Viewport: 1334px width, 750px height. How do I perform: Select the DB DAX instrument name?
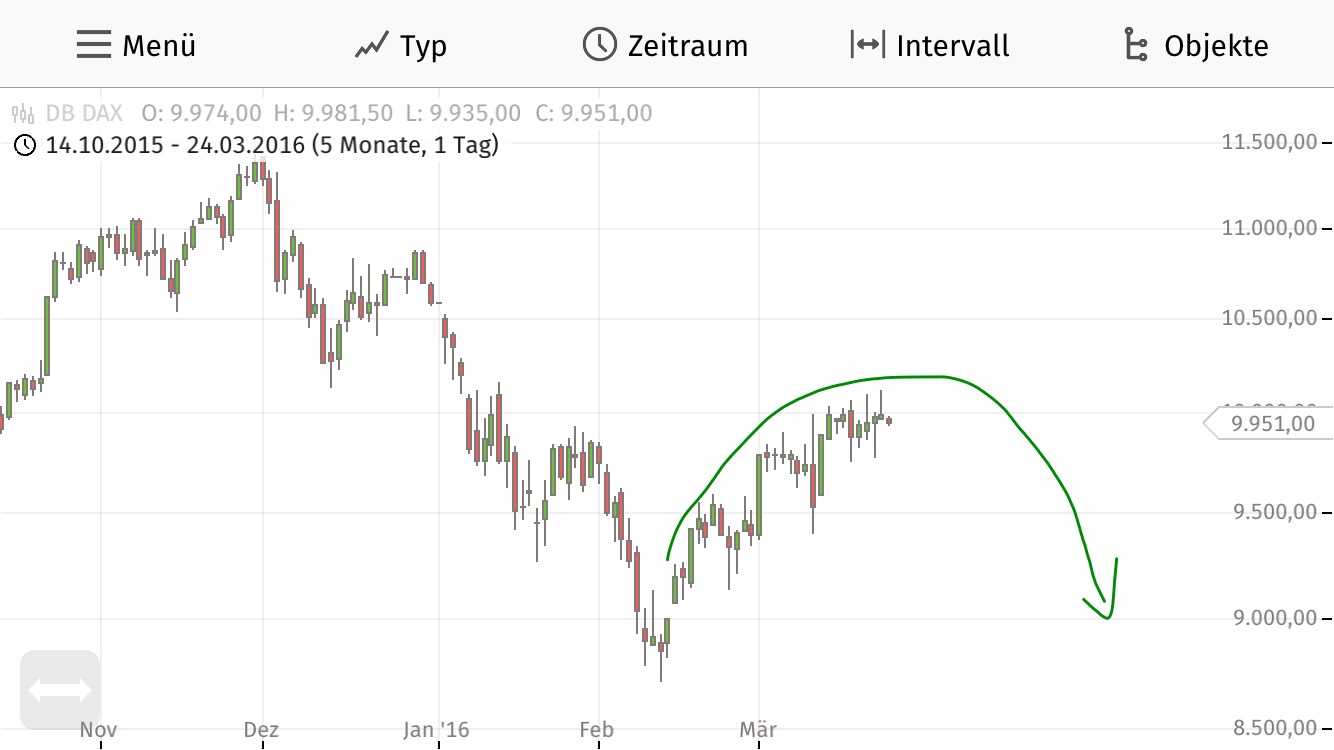pyautogui.click(x=84, y=112)
